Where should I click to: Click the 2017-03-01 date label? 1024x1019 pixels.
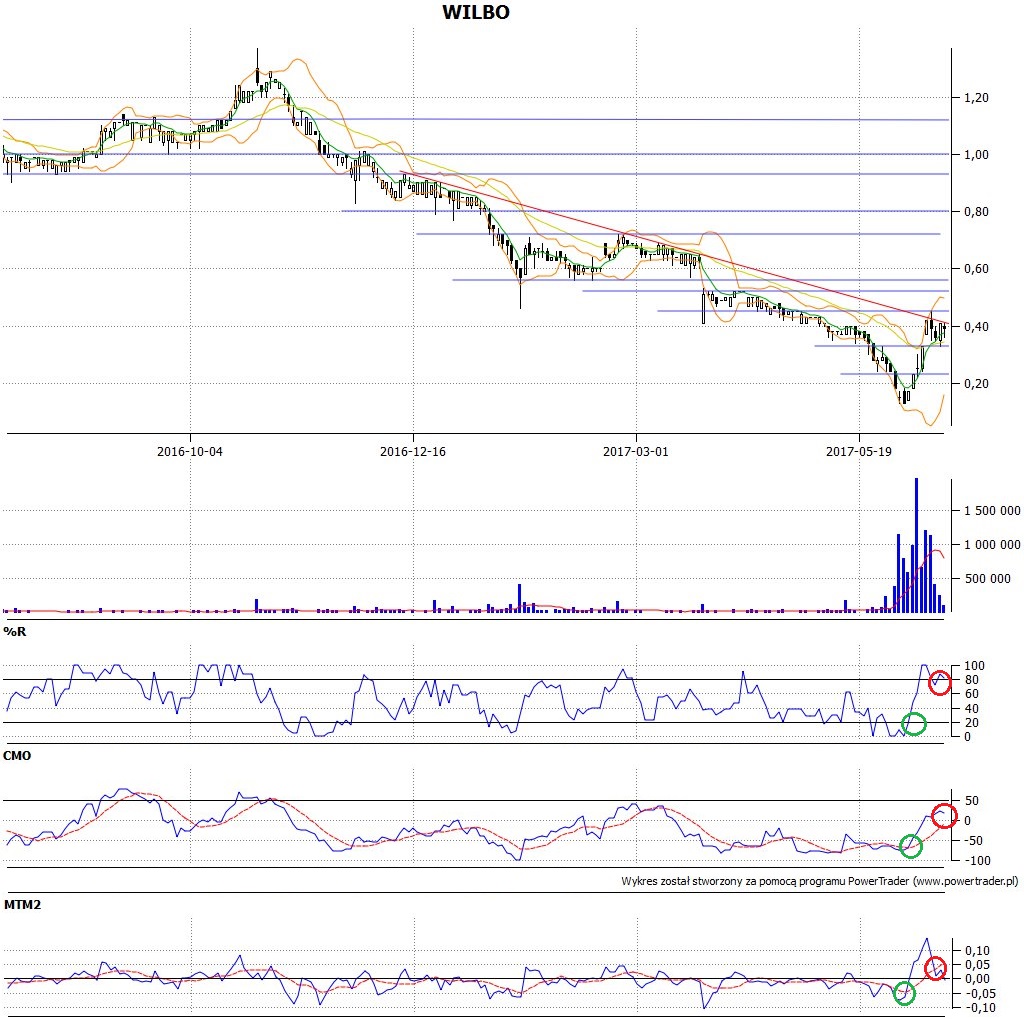click(x=636, y=451)
